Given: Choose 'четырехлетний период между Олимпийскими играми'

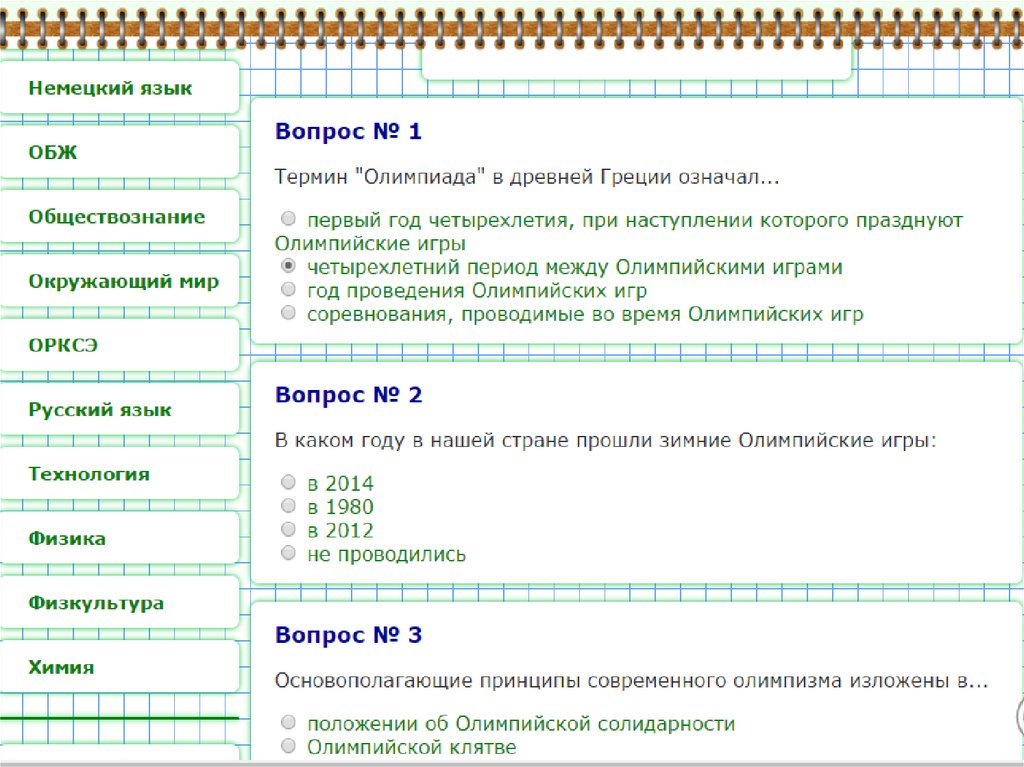Looking at the screenshot, I should pos(289,267).
